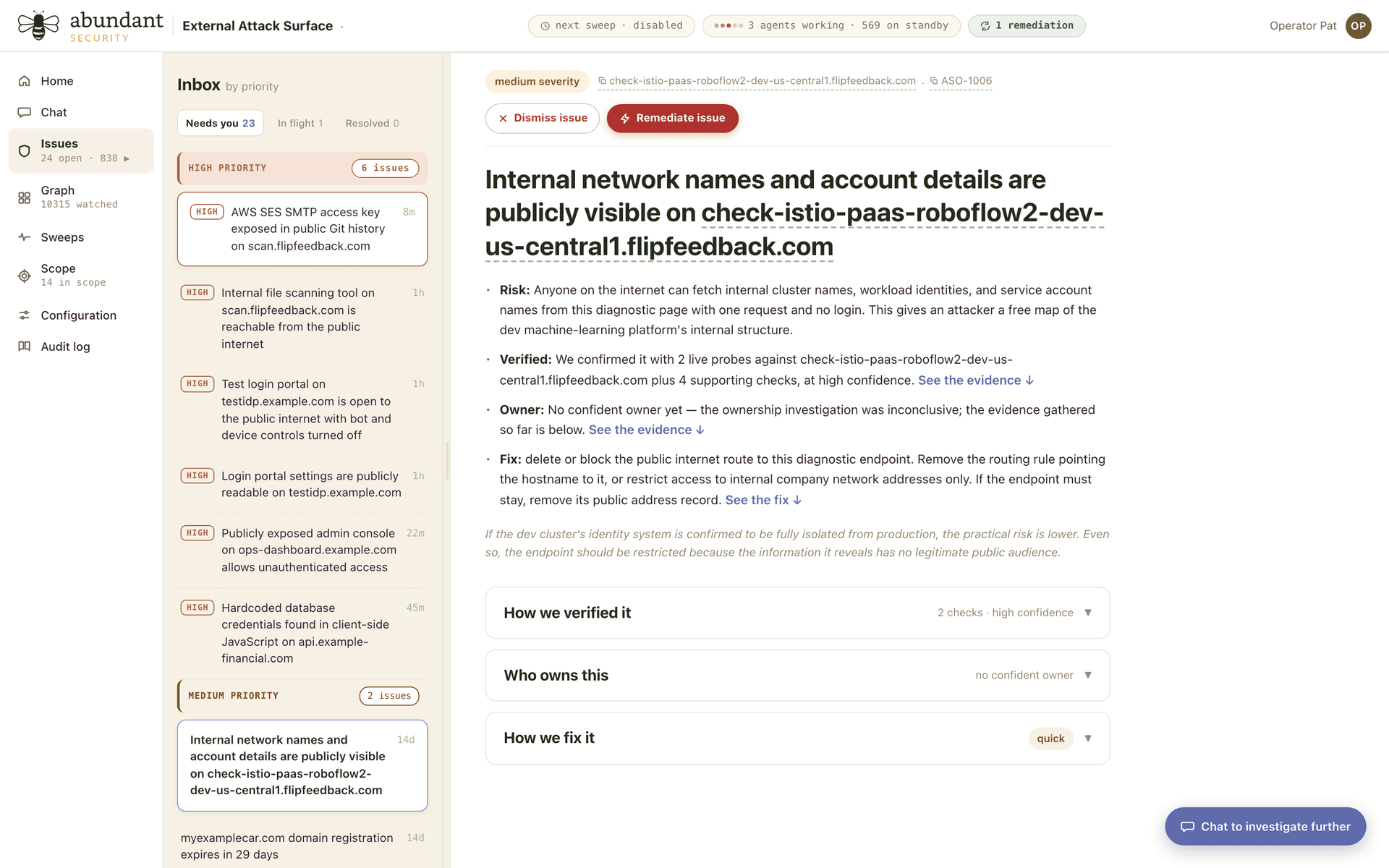This screenshot has width=1389, height=868.
Task: Open Scope with 14 in scope
Action: (x=81, y=275)
